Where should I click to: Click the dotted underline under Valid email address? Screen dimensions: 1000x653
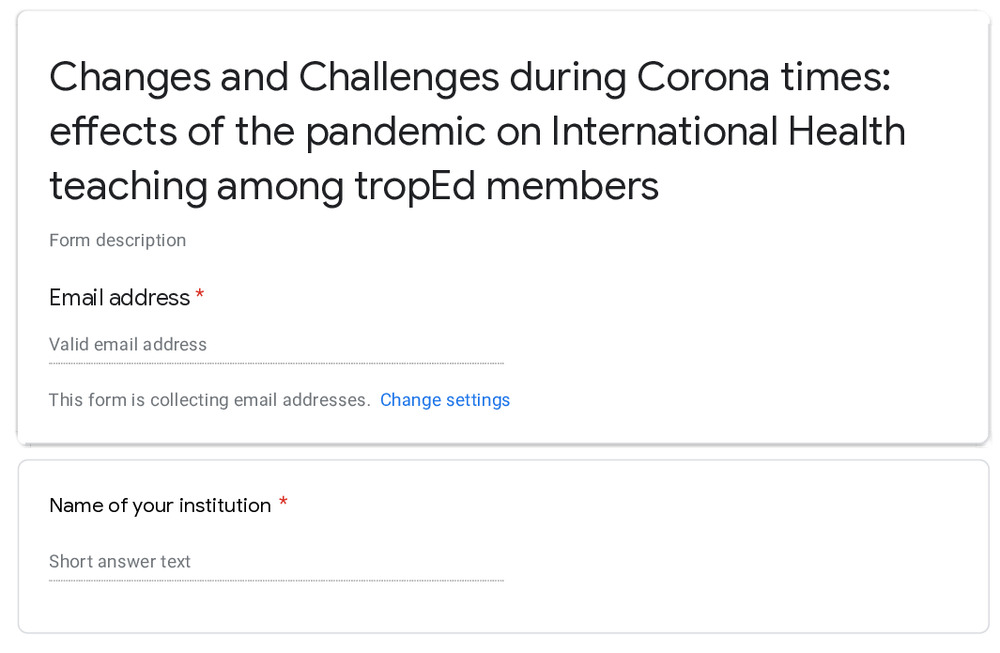click(276, 363)
